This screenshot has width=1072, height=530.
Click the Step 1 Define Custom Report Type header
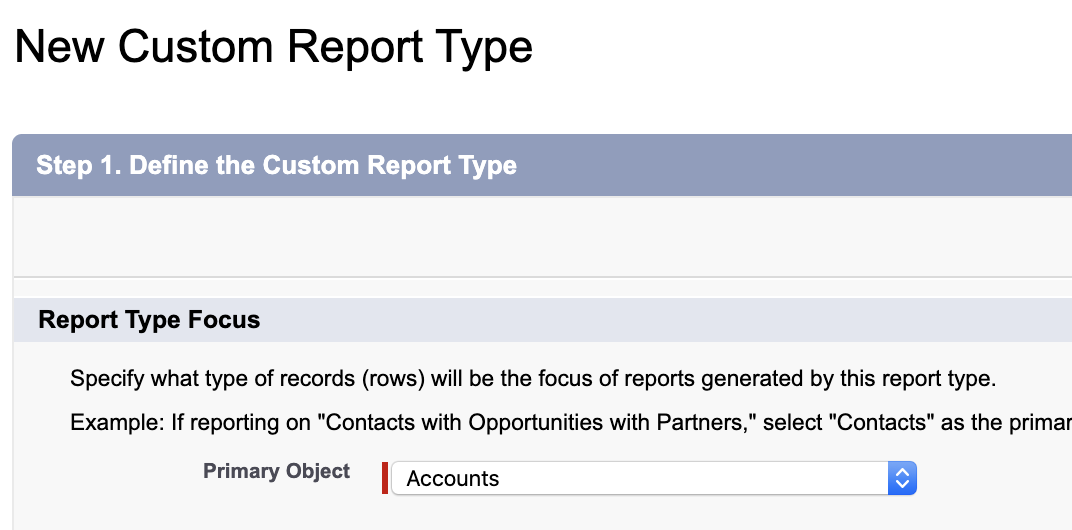(x=276, y=165)
